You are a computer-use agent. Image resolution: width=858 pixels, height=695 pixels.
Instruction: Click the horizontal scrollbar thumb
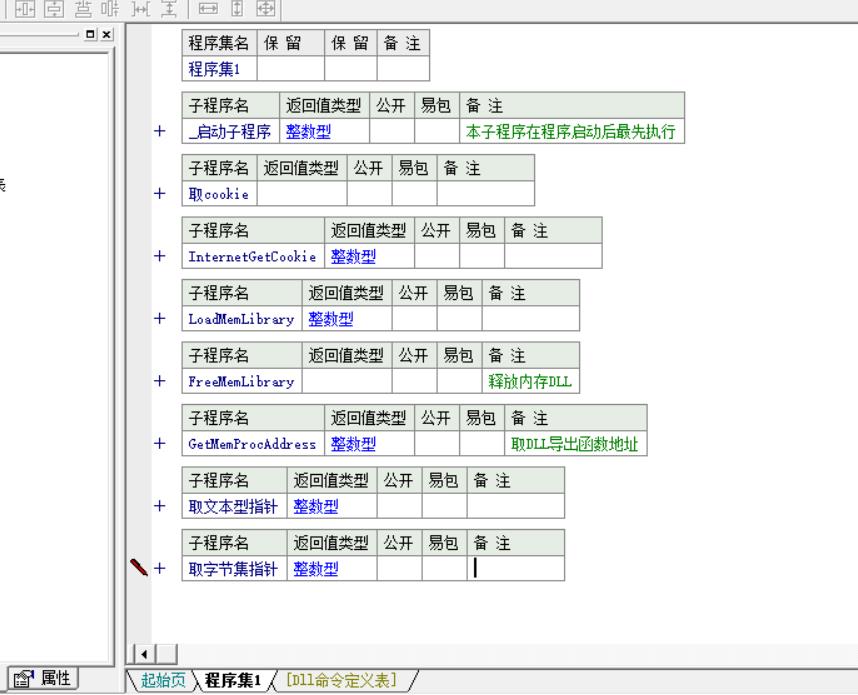point(167,654)
